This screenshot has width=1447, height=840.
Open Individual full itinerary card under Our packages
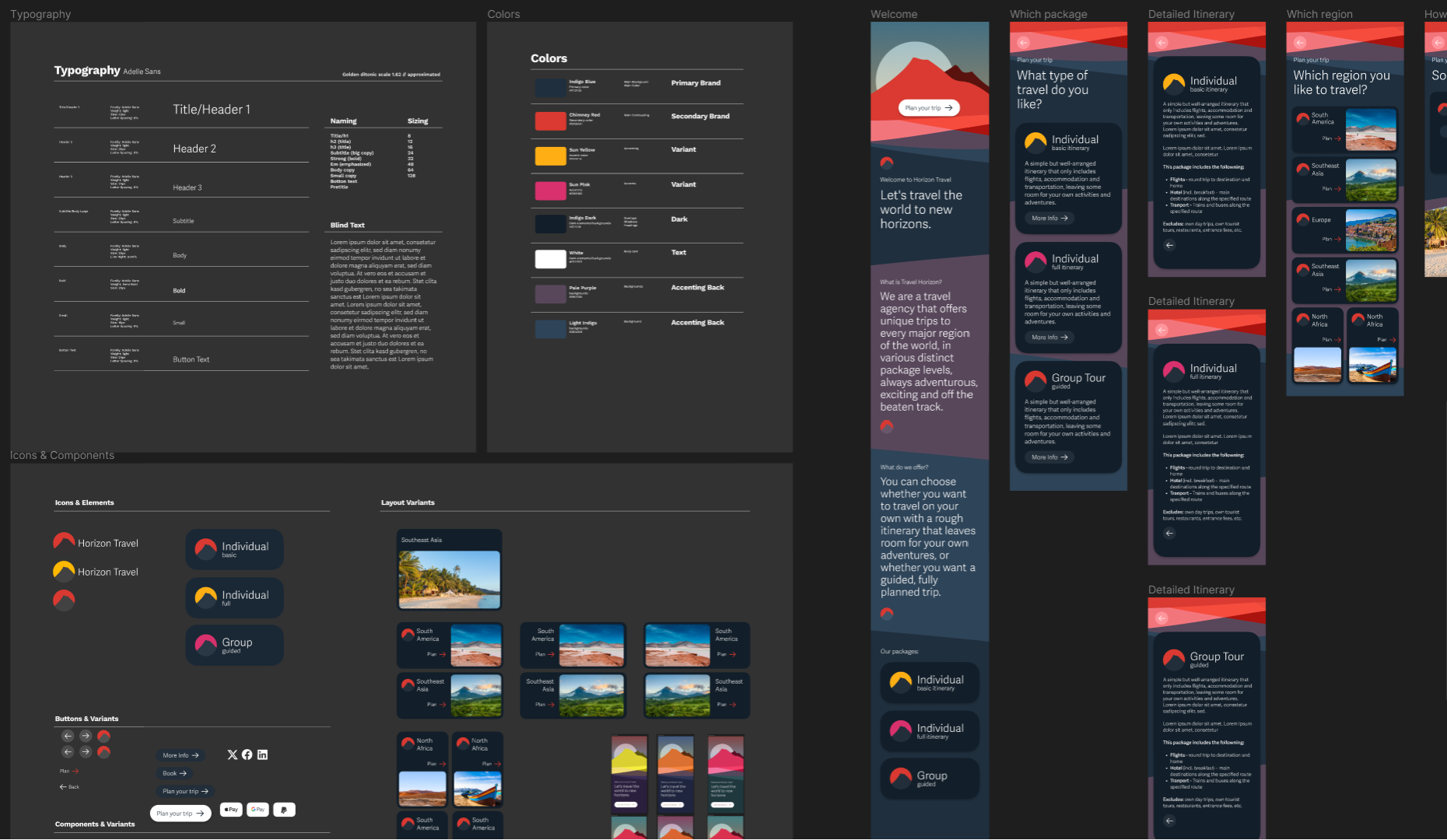(x=930, y=730)
